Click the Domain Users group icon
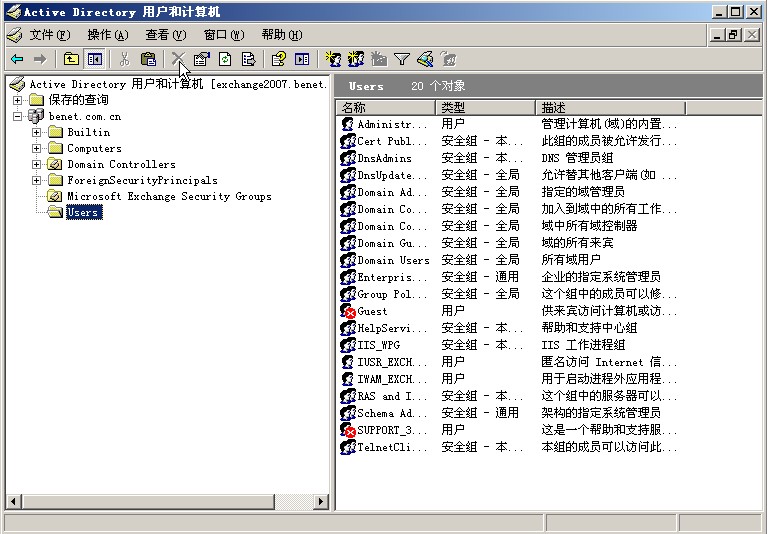Screen dimensions: 767x534 348,260
